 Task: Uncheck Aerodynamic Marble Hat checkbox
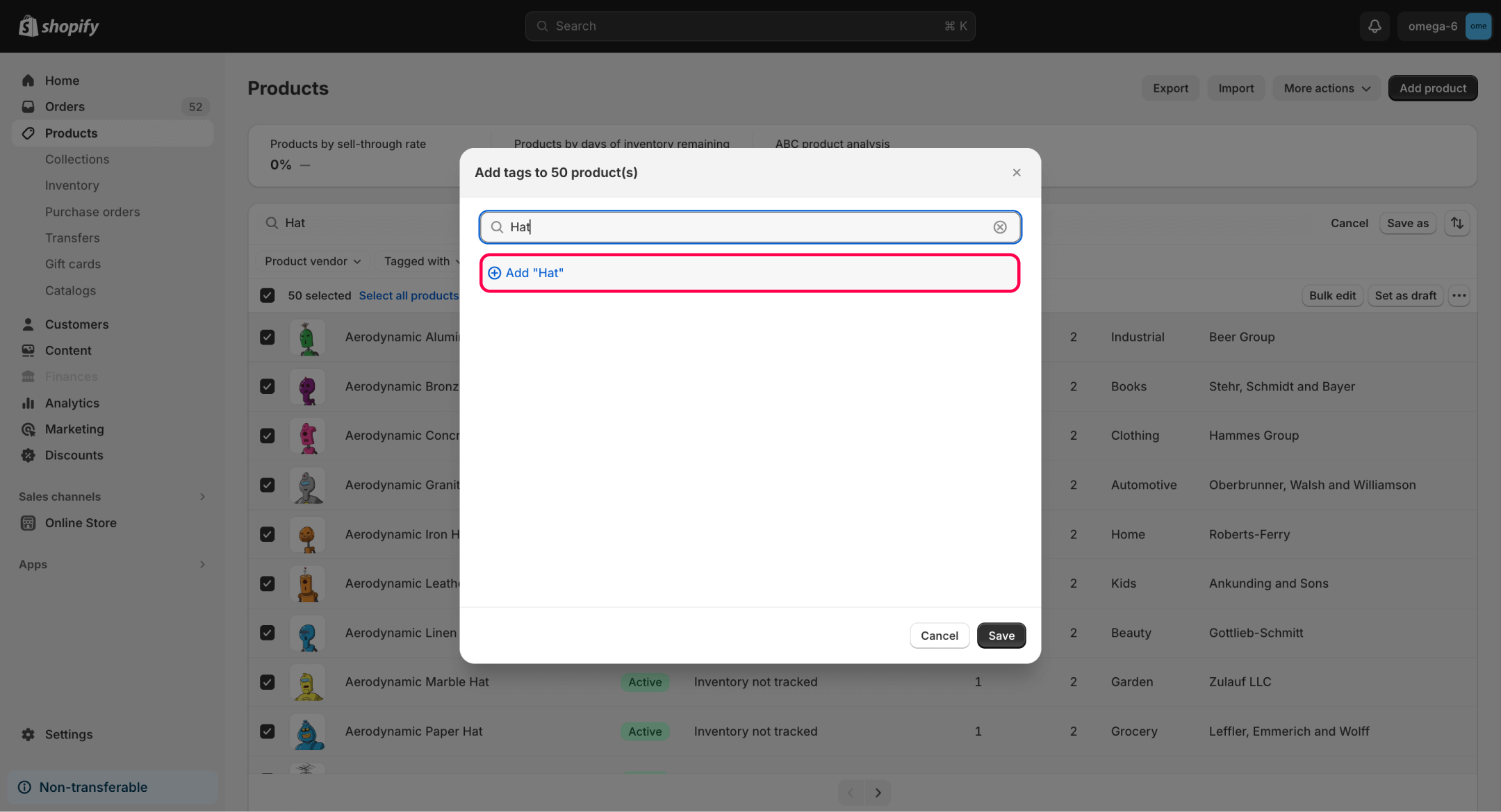coord(268,682)
